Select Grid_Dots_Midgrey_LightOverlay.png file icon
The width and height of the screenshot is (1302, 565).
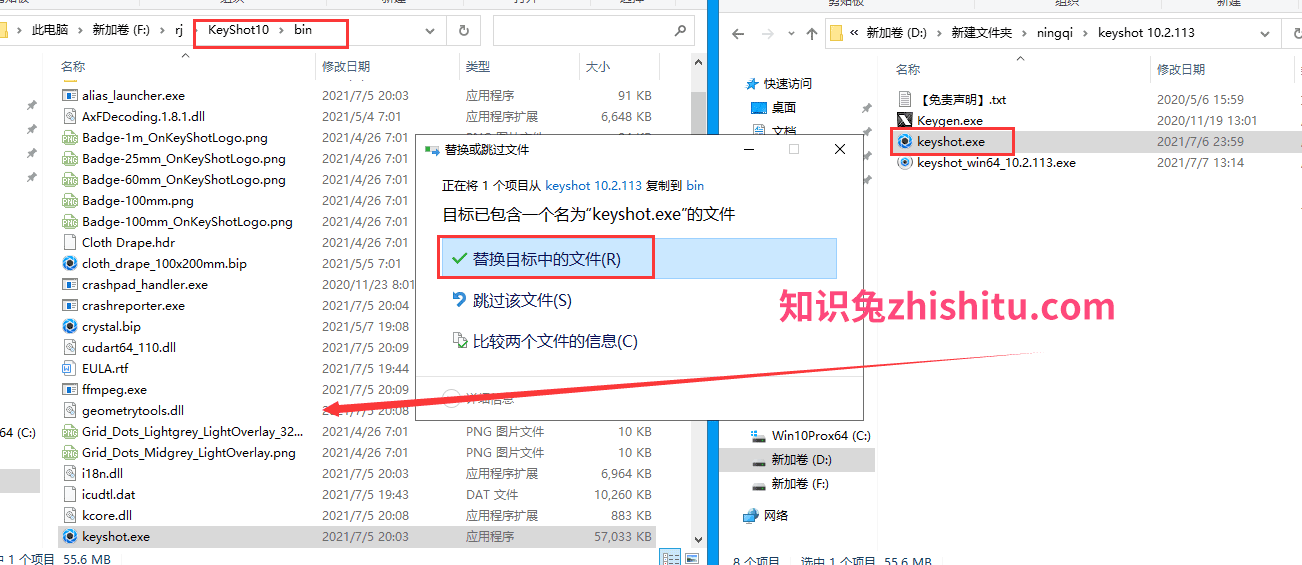click(x=70, y=453)
